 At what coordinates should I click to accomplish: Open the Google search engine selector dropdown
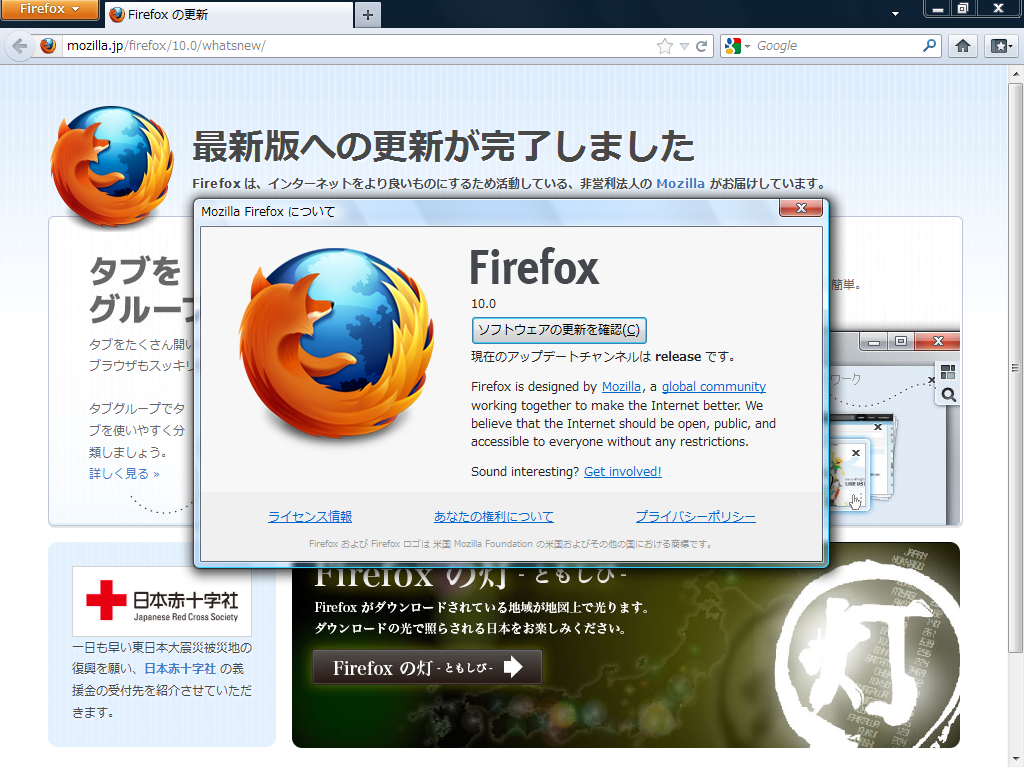[737, 46]
